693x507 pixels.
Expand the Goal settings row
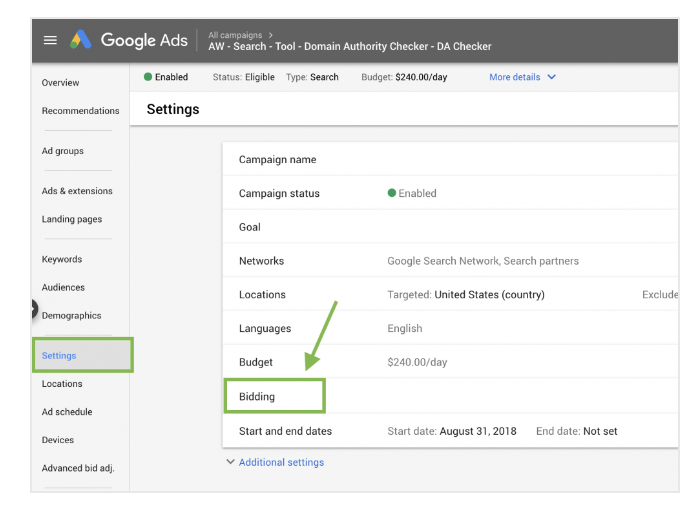pos(450,227)
